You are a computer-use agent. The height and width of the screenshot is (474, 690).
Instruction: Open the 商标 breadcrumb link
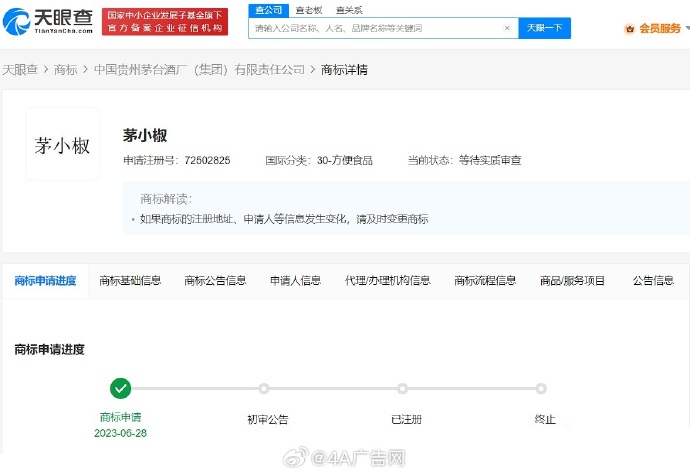(66, 70)
